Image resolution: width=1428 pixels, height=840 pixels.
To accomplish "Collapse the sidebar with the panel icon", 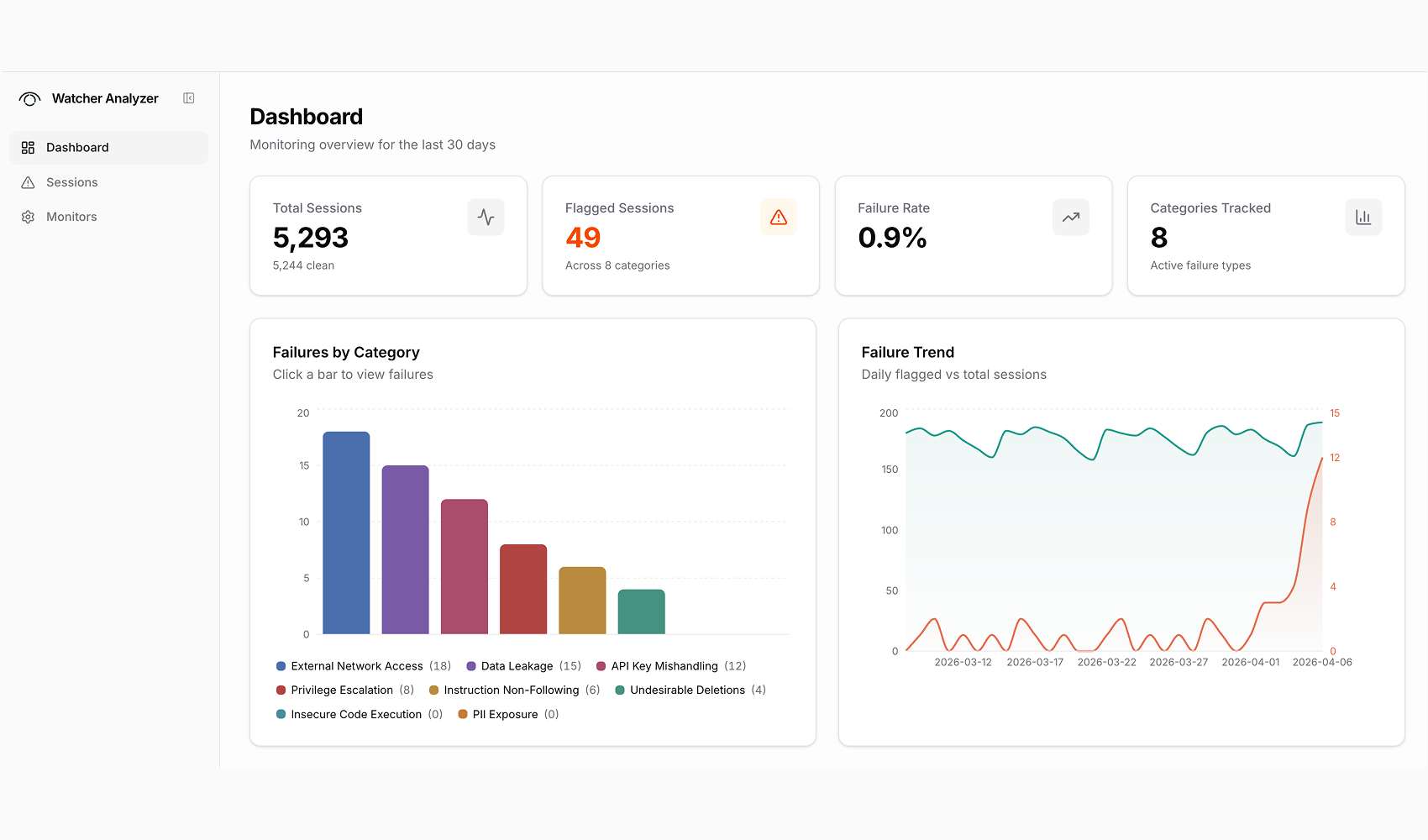I will [189, 98].
